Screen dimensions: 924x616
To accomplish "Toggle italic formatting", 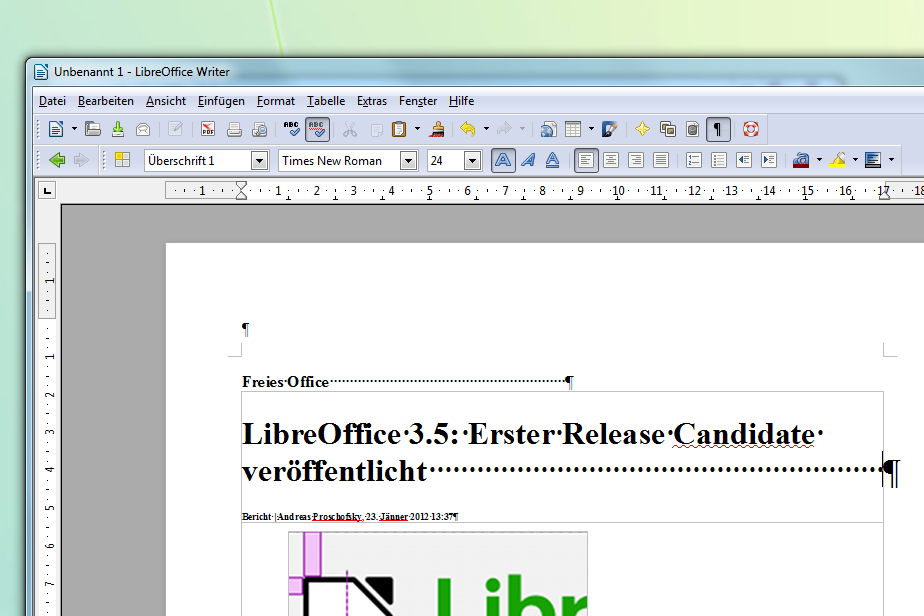I will point(529,160).
